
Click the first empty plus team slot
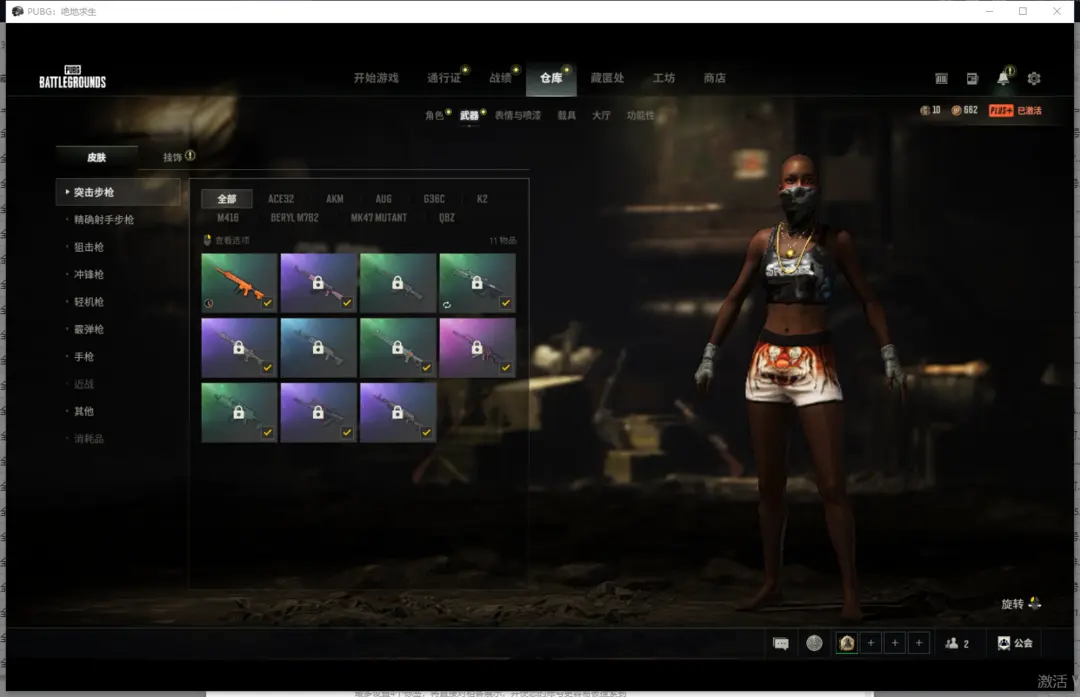(871, 643)
